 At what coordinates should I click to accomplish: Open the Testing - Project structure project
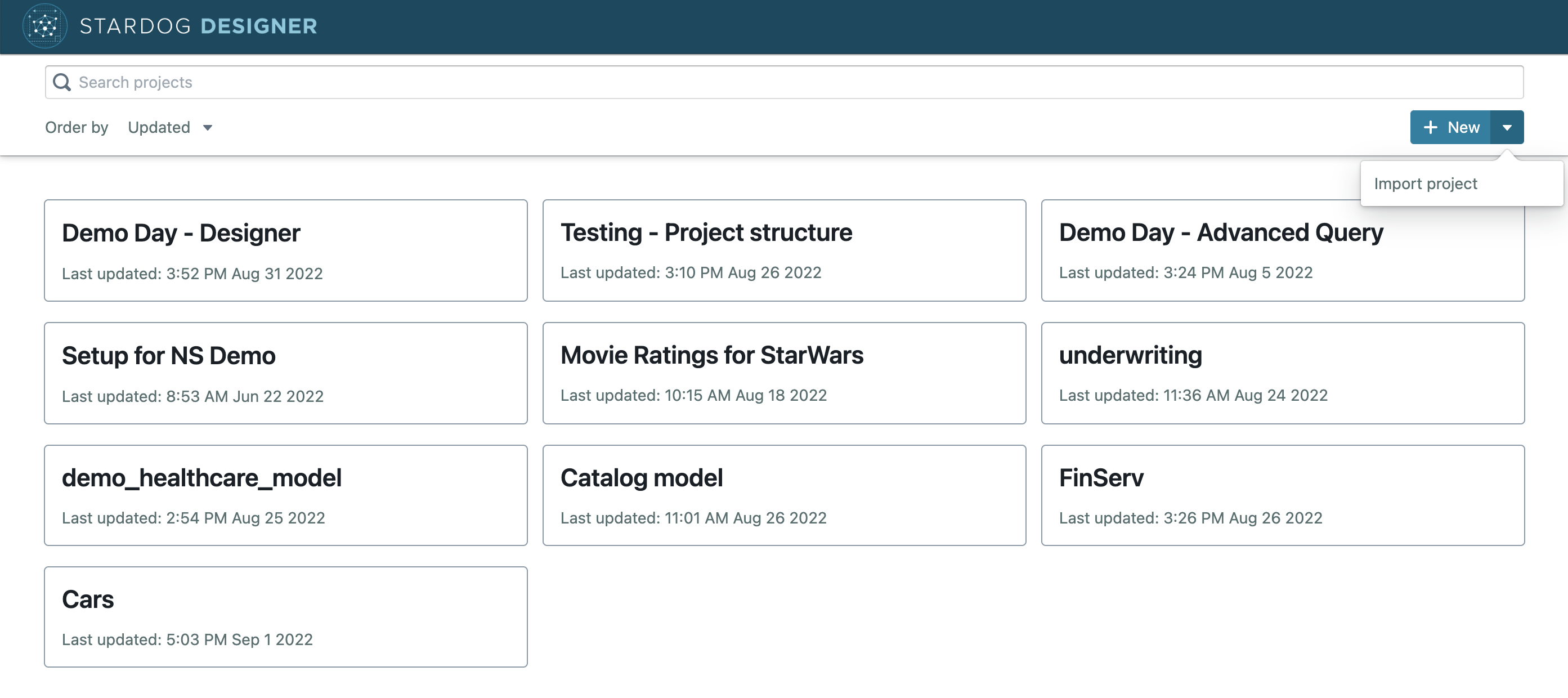coord(784,250)
